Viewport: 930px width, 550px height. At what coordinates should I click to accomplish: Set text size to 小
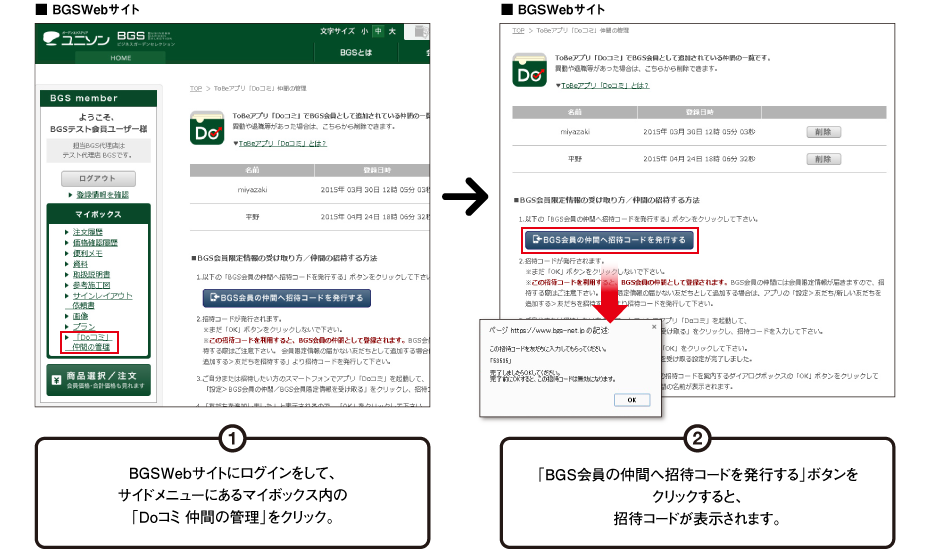(364, 31)
